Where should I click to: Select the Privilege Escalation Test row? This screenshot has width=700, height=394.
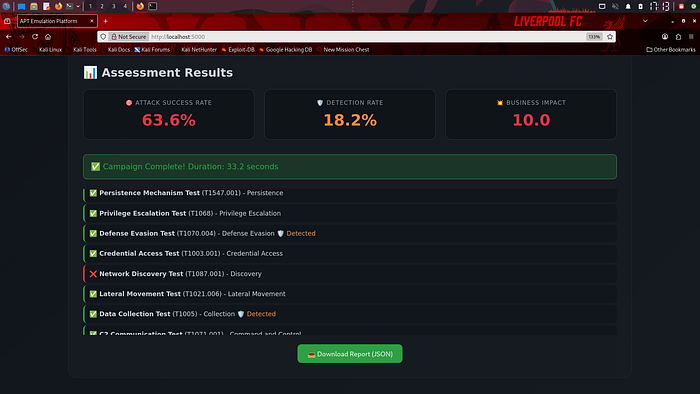[350, 213]
